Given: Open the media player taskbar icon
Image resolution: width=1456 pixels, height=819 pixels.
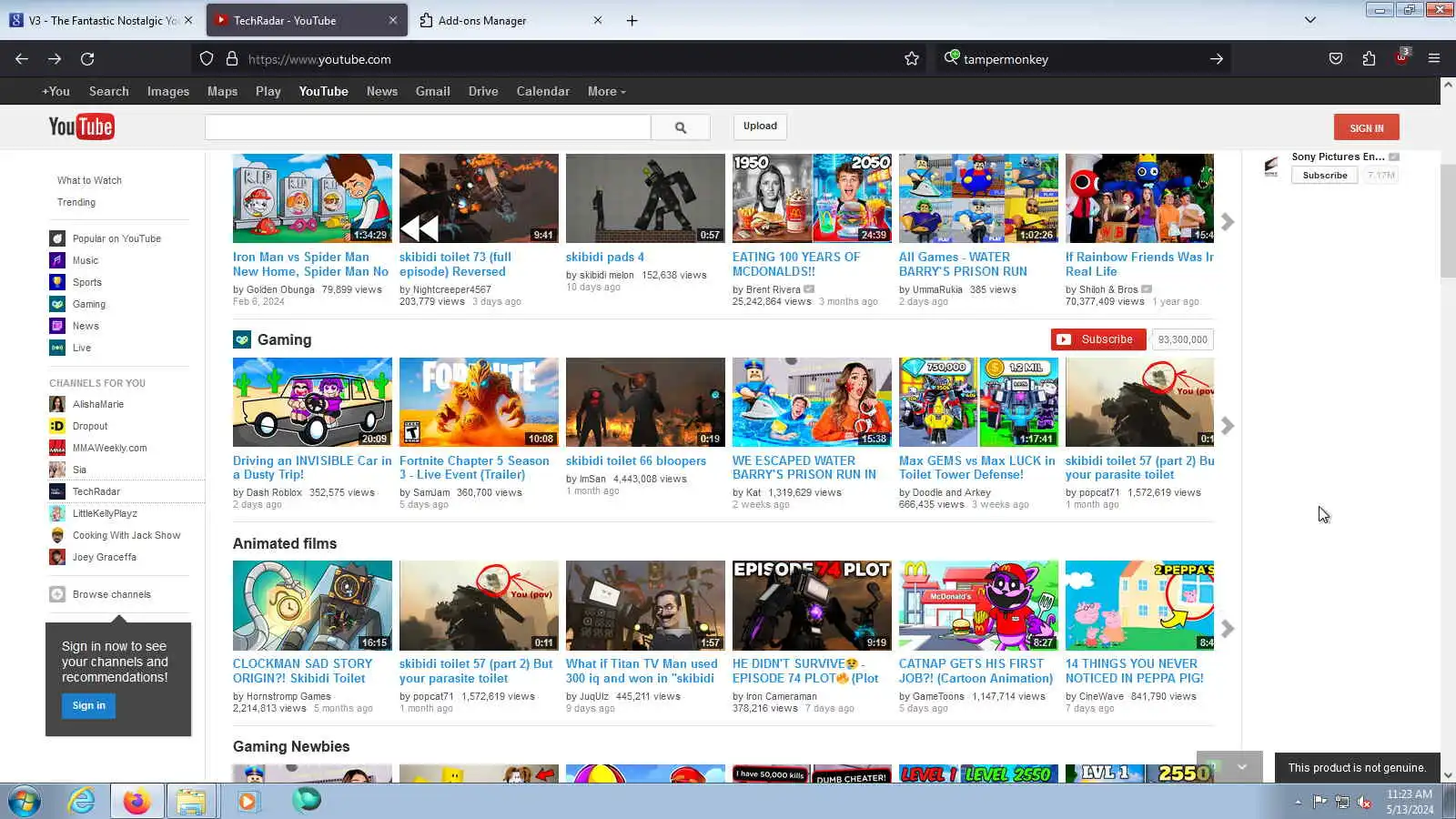Looking at the screenshot, I should 248,802.
